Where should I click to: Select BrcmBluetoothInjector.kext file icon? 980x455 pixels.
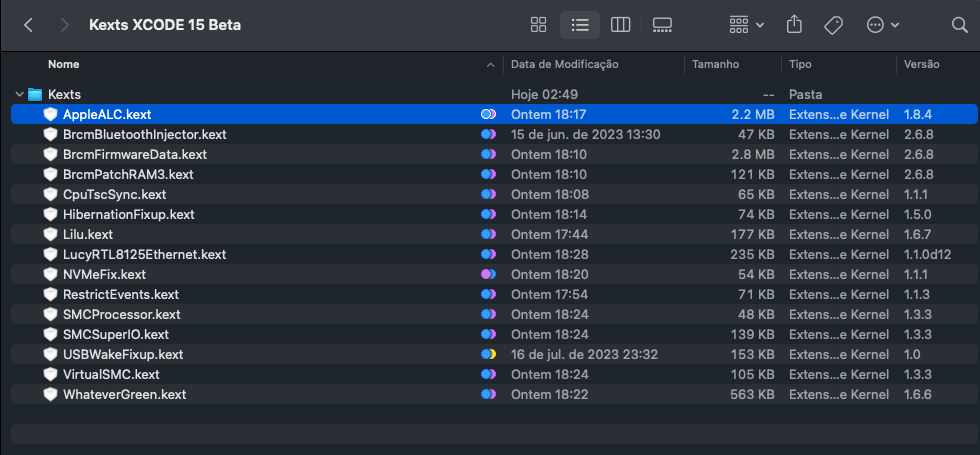(x=51, y=134)
